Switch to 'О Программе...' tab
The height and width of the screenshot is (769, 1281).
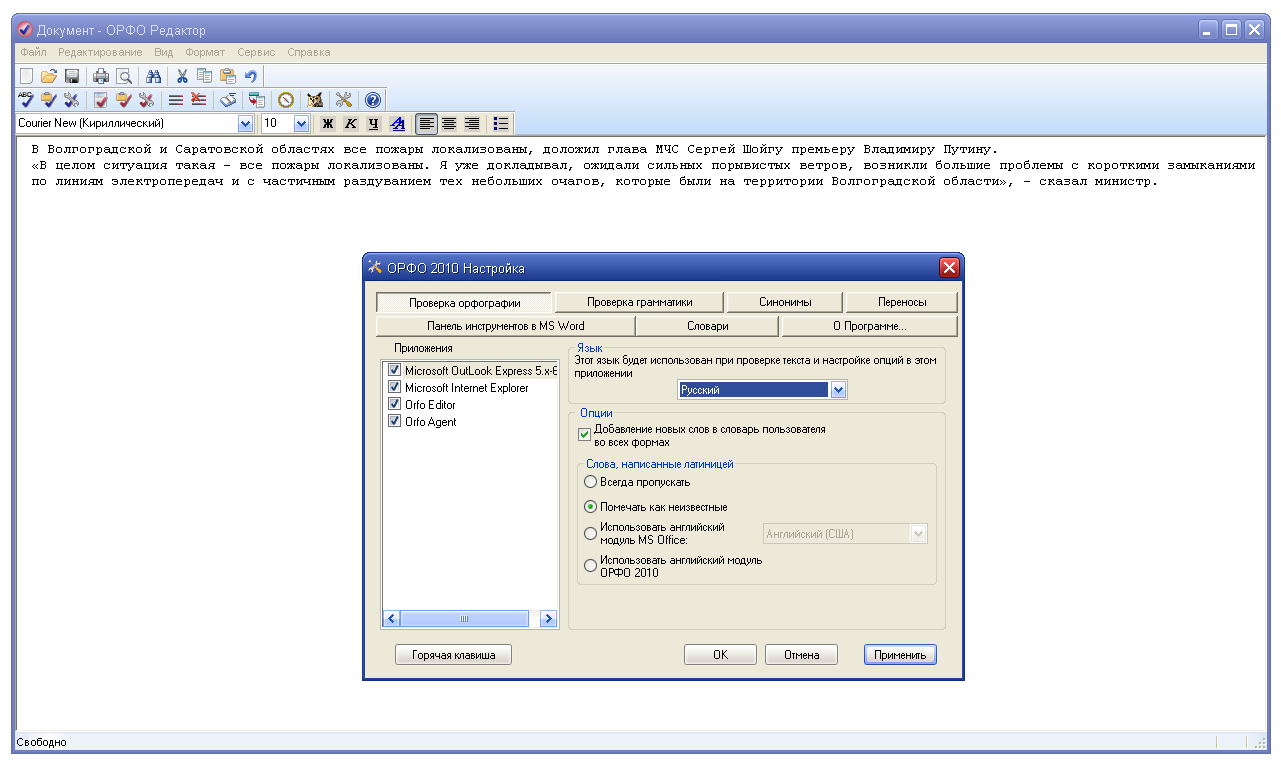pos(870,326)
